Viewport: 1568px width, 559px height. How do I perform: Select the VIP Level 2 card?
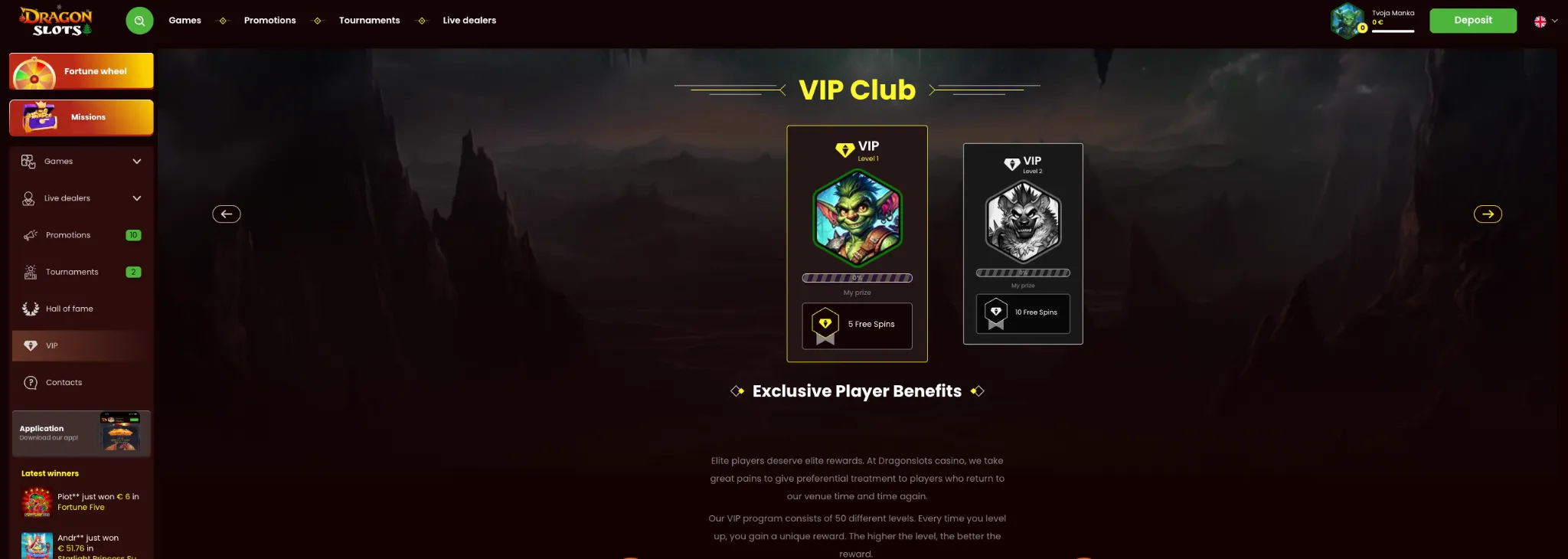pos(1023,244)
